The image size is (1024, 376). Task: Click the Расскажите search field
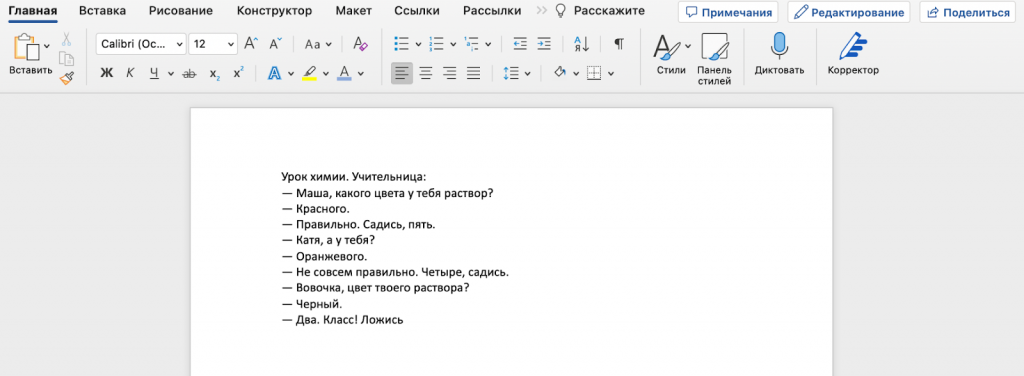pos(600,11)
